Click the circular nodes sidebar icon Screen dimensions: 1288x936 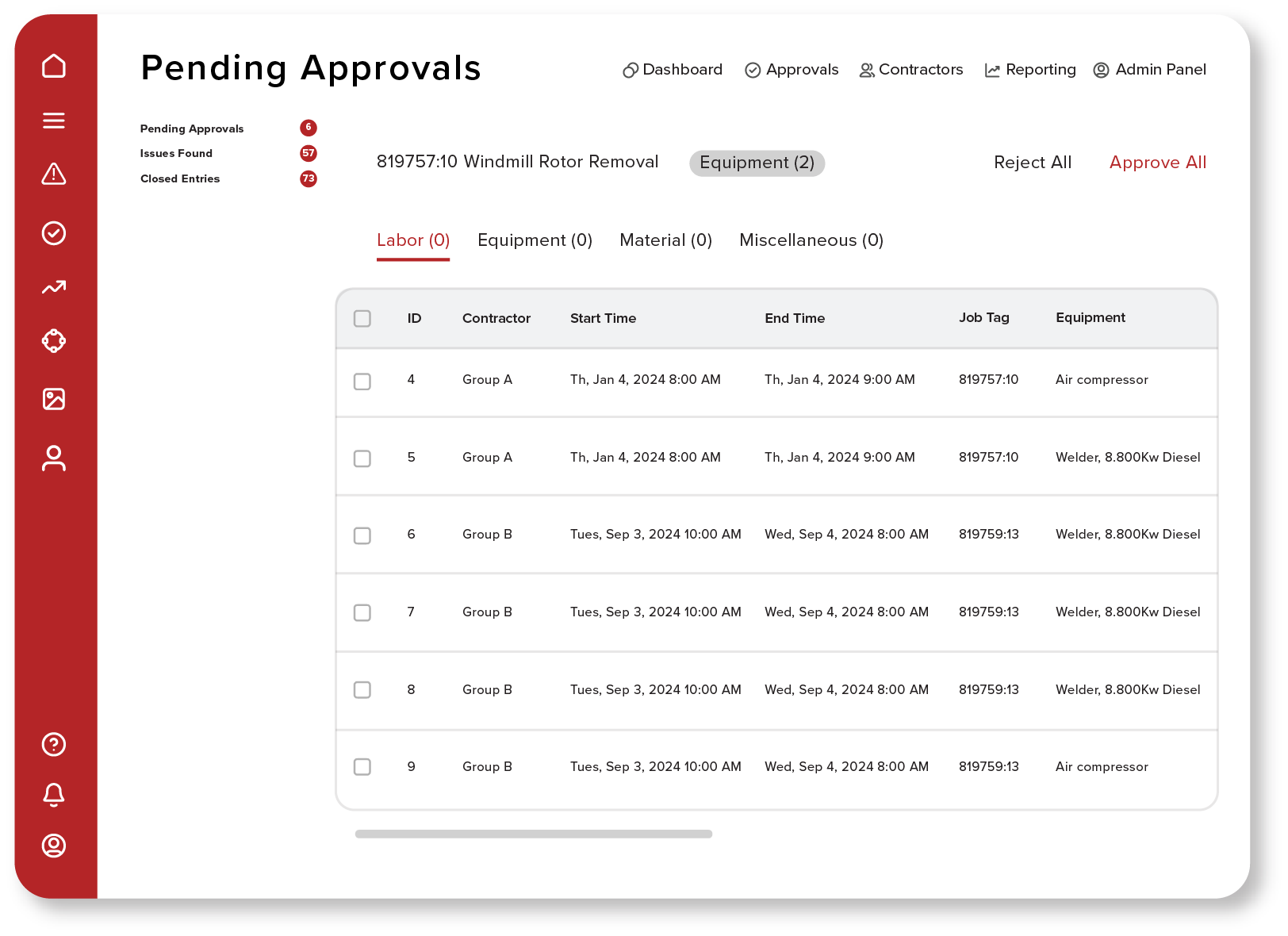point(54,341)
